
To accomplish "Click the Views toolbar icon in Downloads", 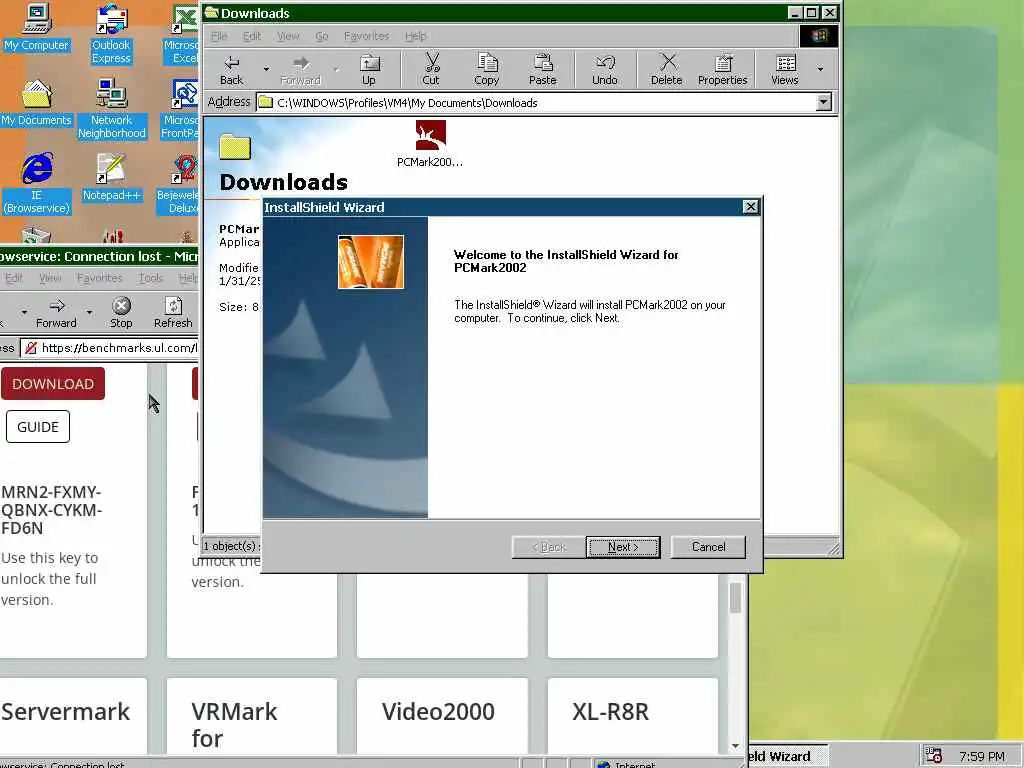I will 785,70.
